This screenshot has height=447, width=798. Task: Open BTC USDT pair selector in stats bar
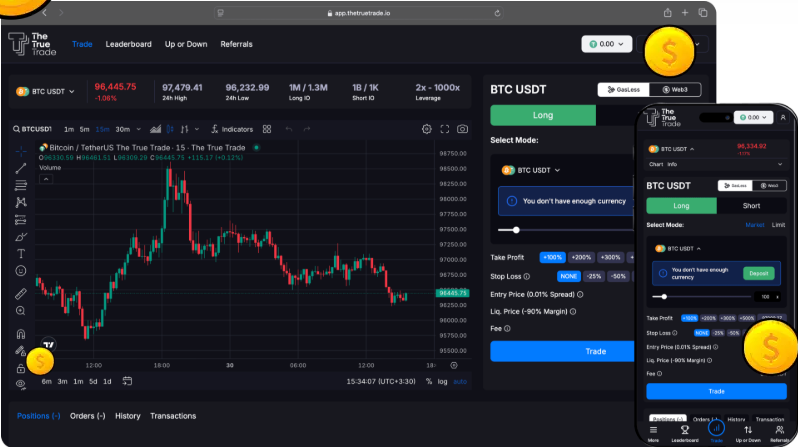pyautogui.click(x=46, y=92)
